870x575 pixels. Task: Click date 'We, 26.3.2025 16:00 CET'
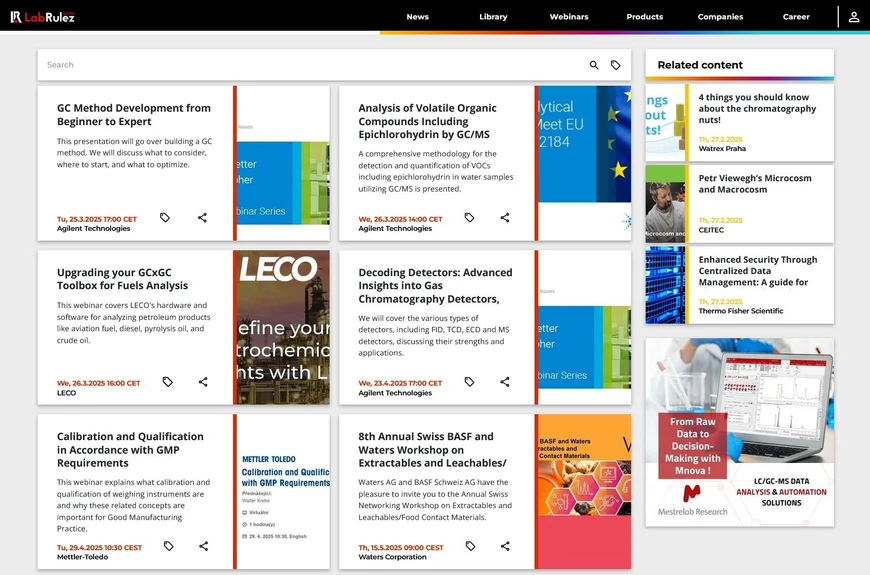[x=98, y=383]
